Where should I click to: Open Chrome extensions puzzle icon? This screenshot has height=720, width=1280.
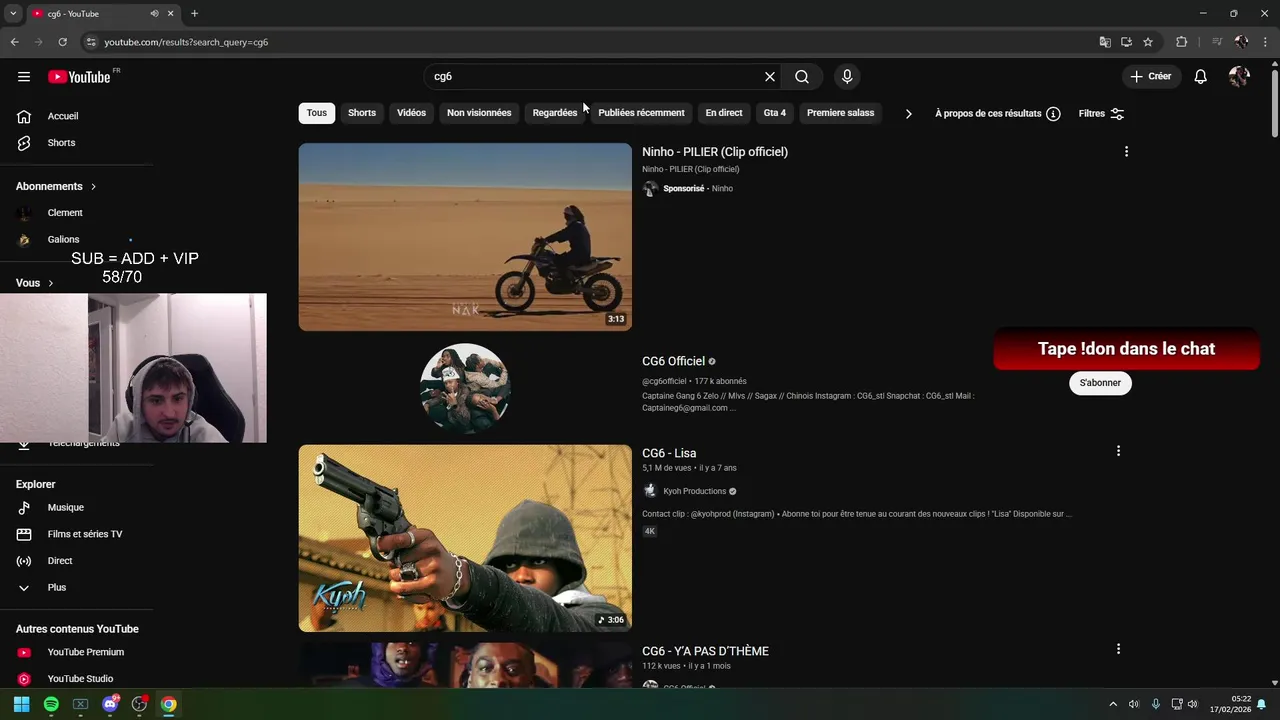(1182, 42)
